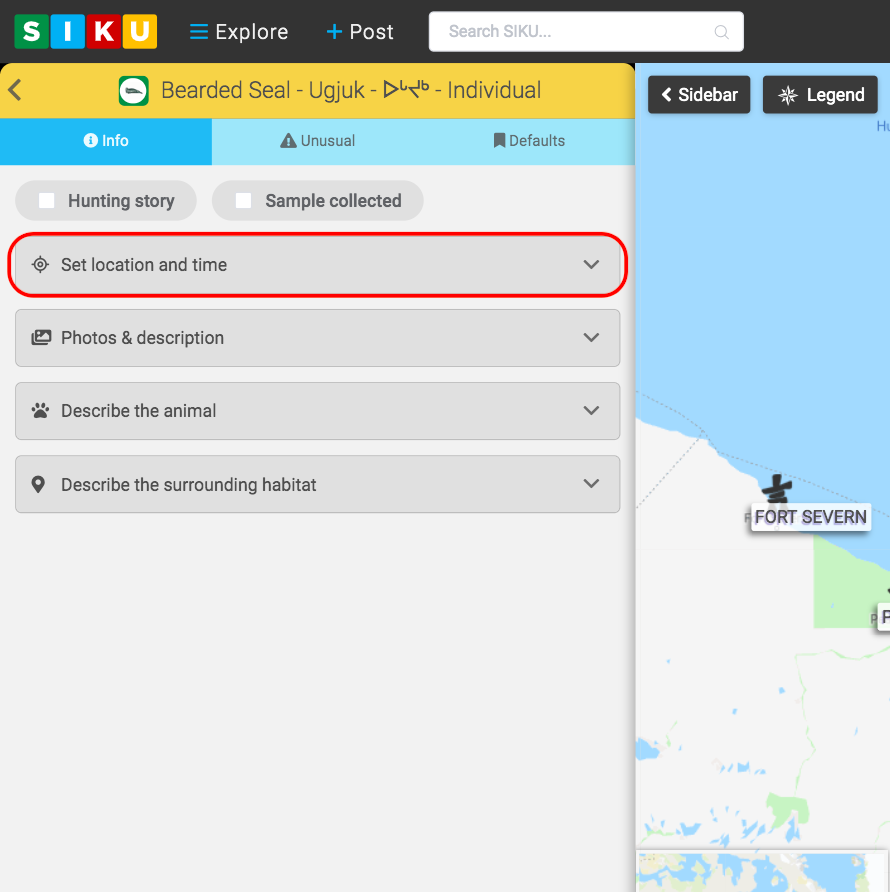Image resolution: width=890 pixels, height=892 pixels.
Task: Click the Fort Severn inukshuk map marker
Action: click(776, 490)
